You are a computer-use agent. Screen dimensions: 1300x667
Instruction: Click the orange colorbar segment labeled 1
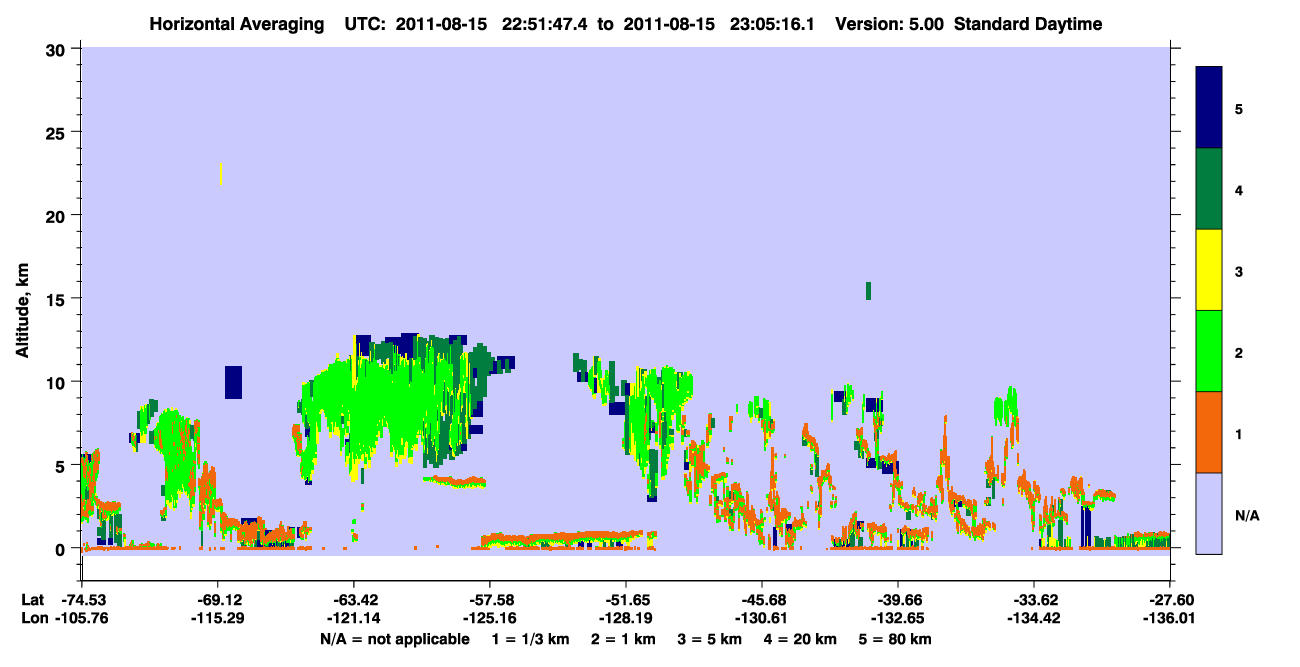point(1209,432)
